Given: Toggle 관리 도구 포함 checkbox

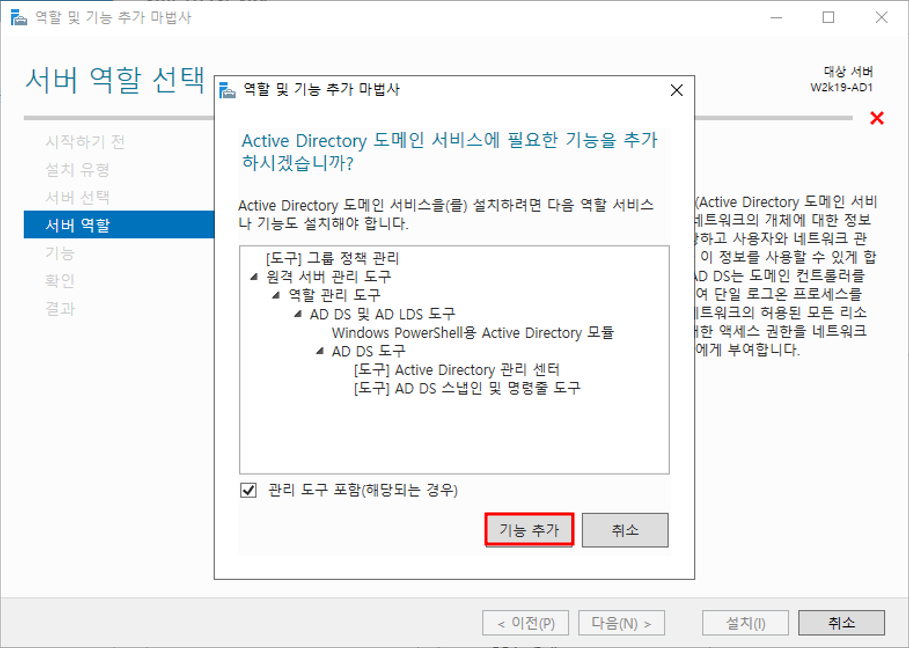Looking at the screenshot, I should [249, 490].
